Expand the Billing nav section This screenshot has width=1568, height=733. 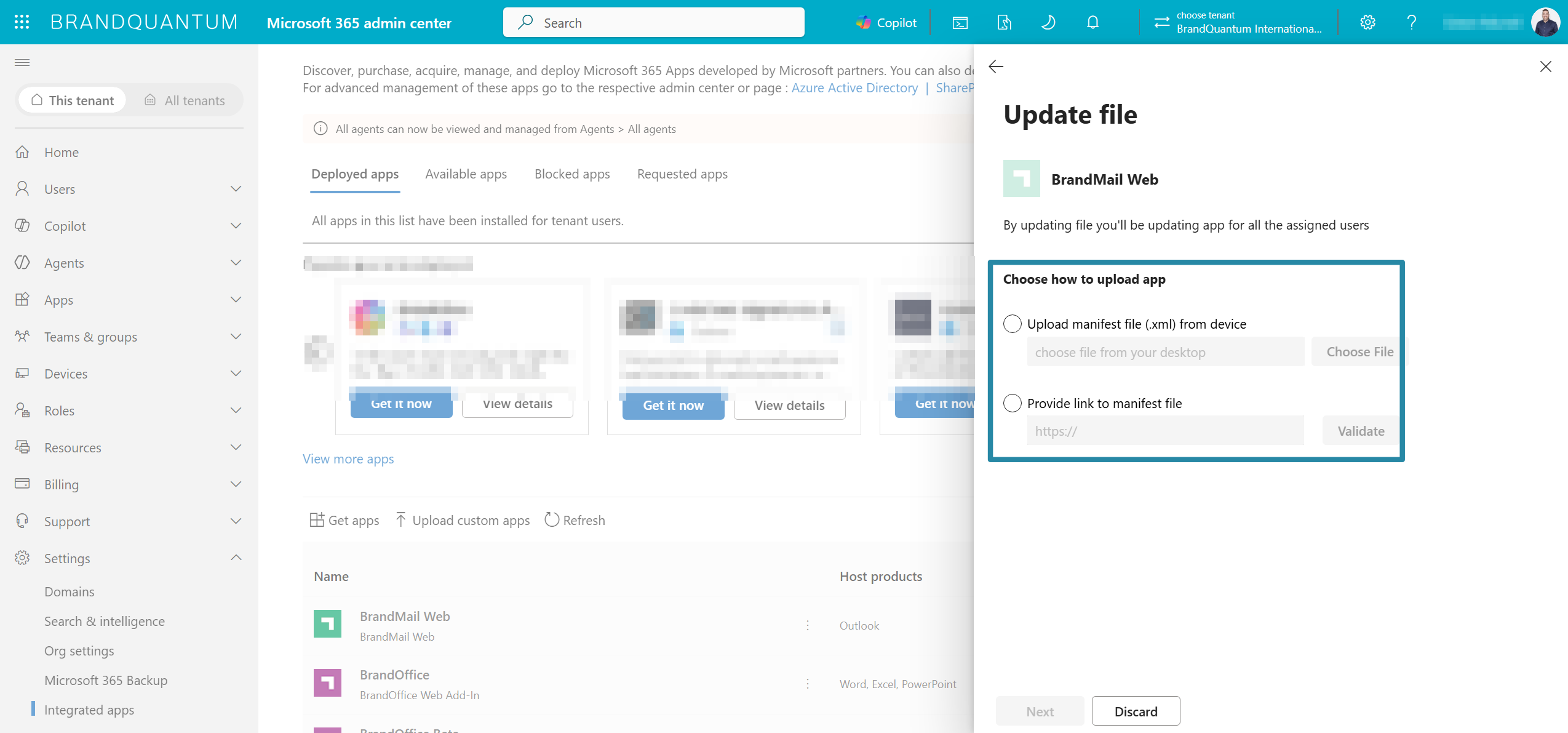coord(236,484)
